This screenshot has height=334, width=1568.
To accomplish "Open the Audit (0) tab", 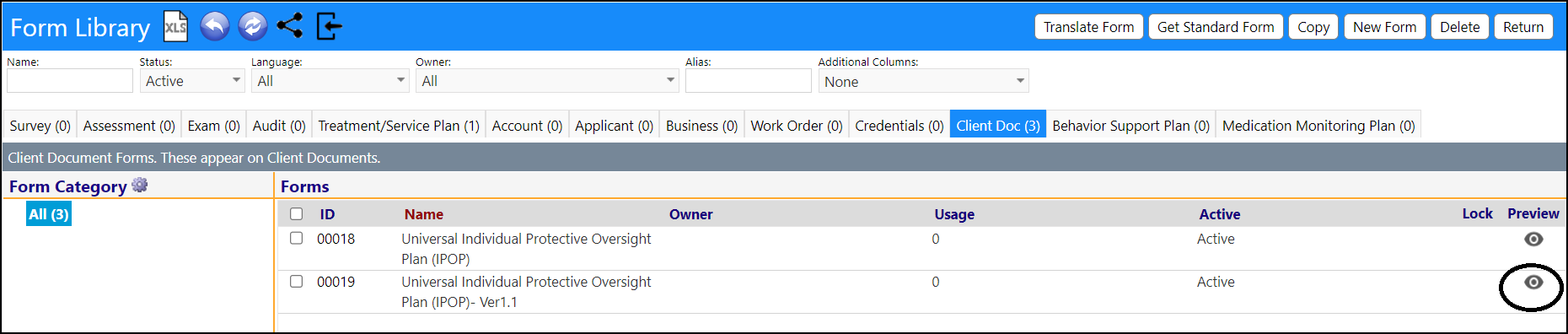I will 279,126.
